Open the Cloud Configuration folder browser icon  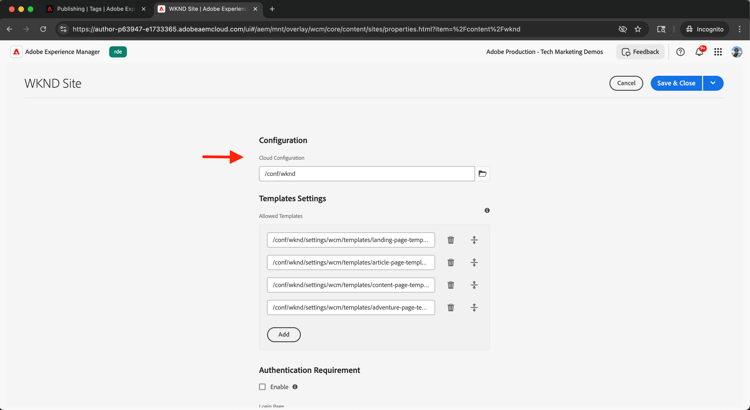pyautogui.click(x=482, y=174)
